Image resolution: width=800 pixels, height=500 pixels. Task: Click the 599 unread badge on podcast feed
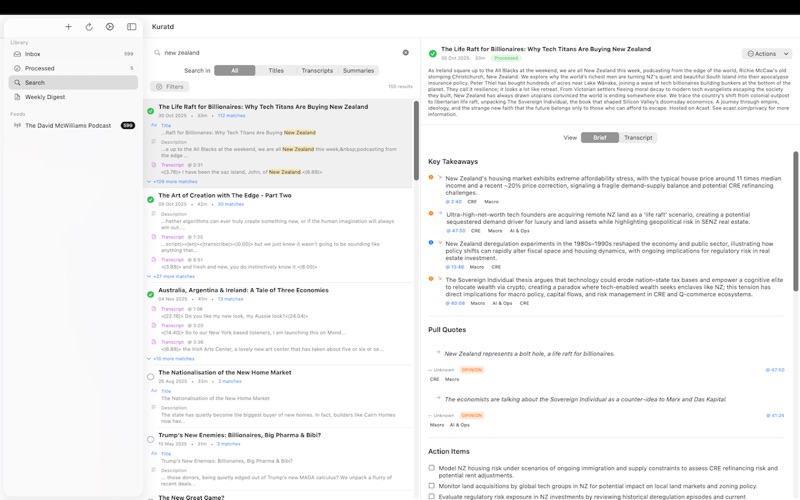click(x=128, y=125)
